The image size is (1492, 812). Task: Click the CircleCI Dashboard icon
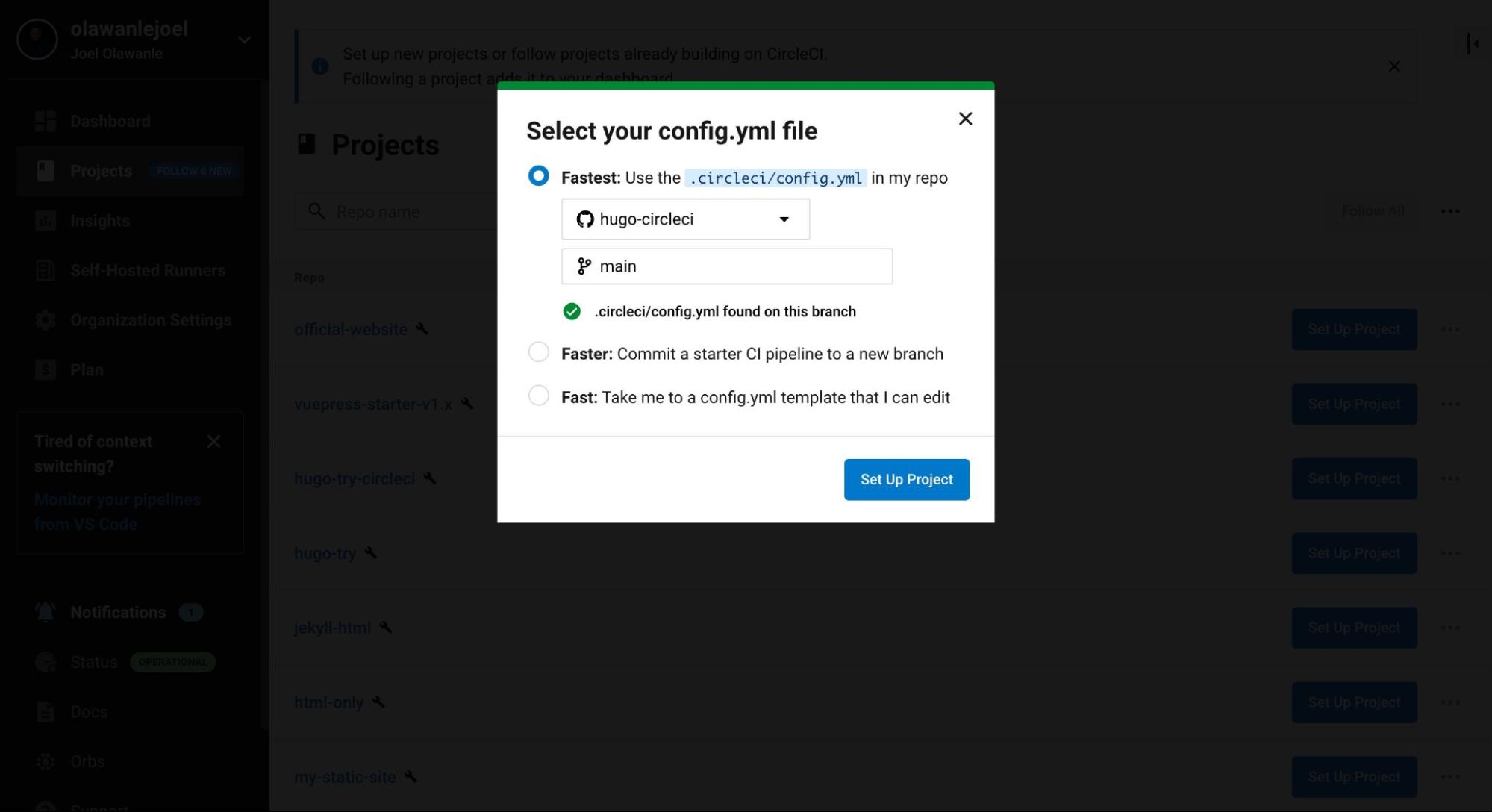coord(45,120)
